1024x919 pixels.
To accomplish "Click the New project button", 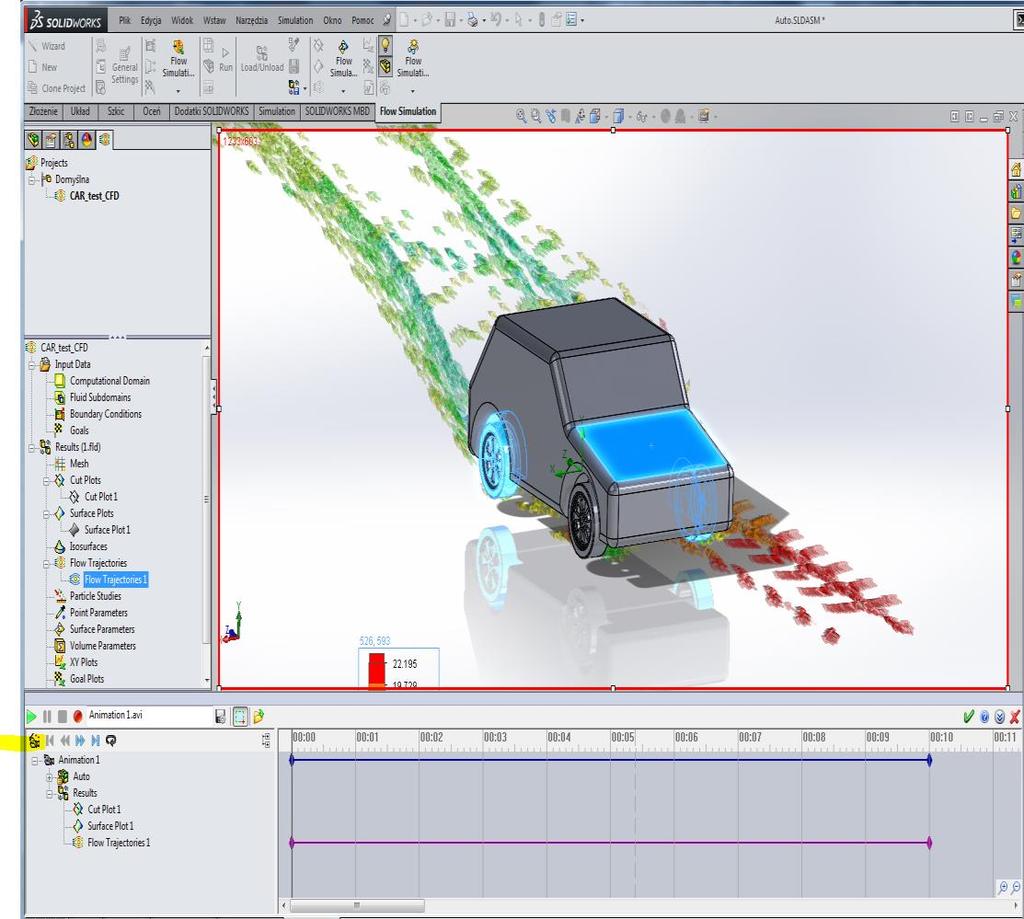I will pyautogui.click(x=42, y=67).
